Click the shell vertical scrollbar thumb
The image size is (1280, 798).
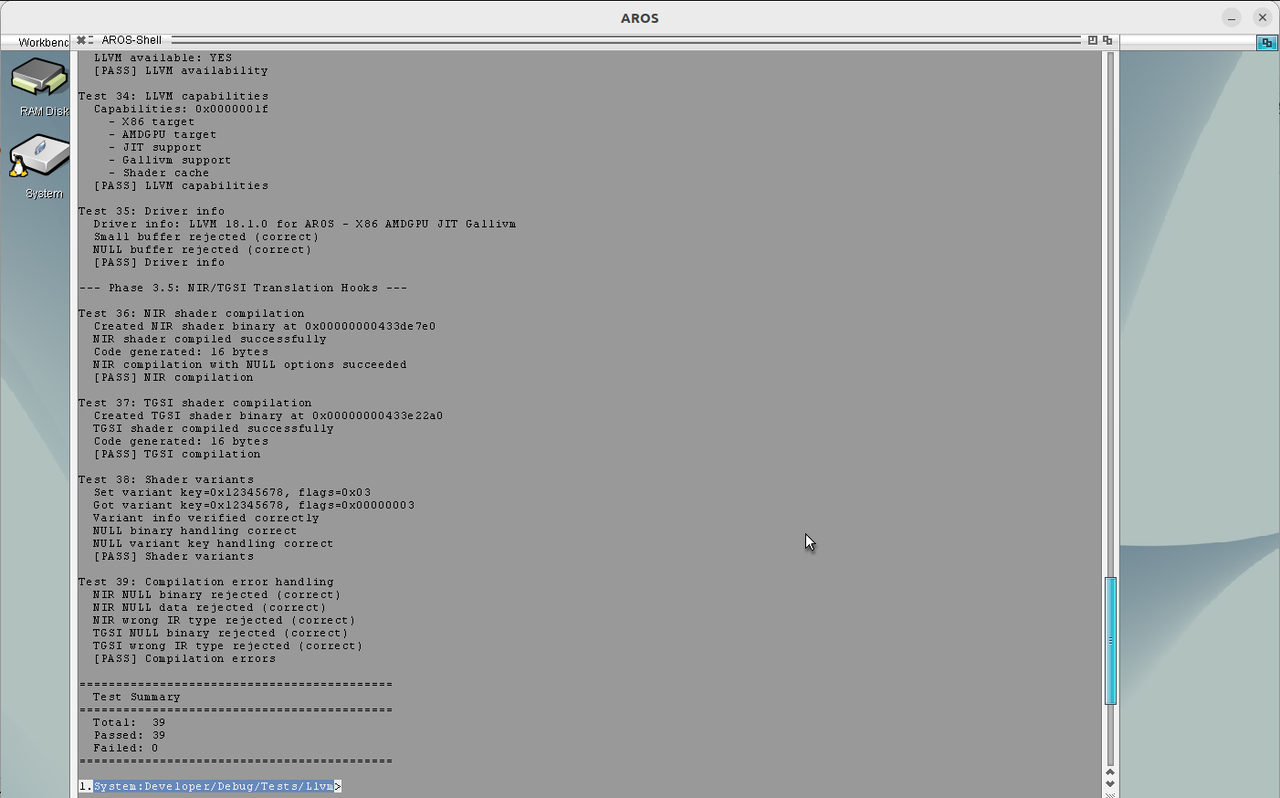pyautogui.click(x=1110, y=641)
